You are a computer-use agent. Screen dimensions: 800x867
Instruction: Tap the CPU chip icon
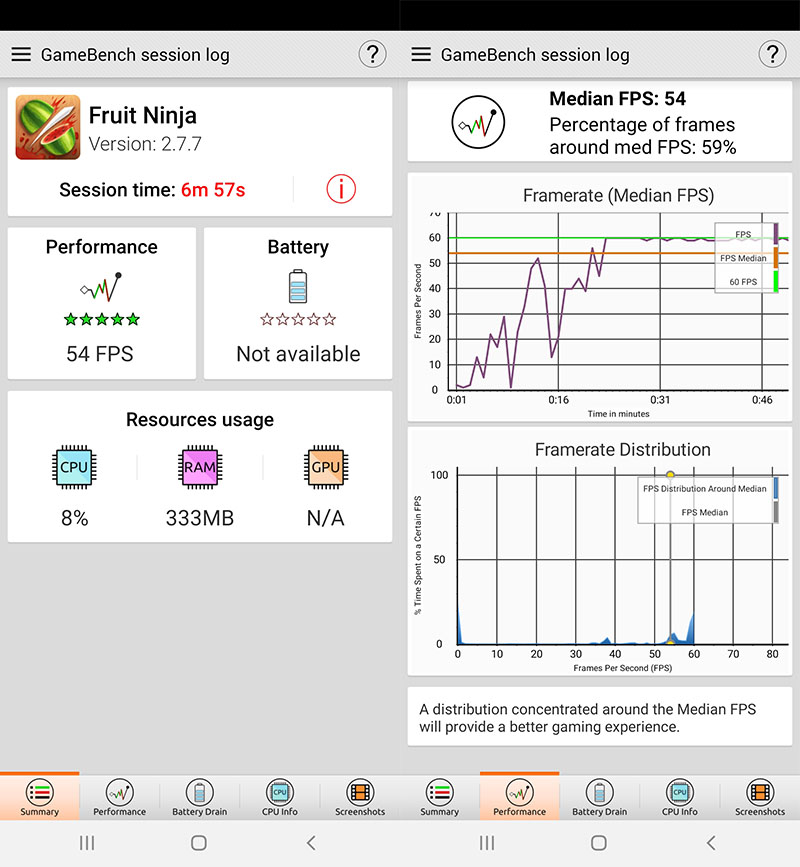point(74,467)
